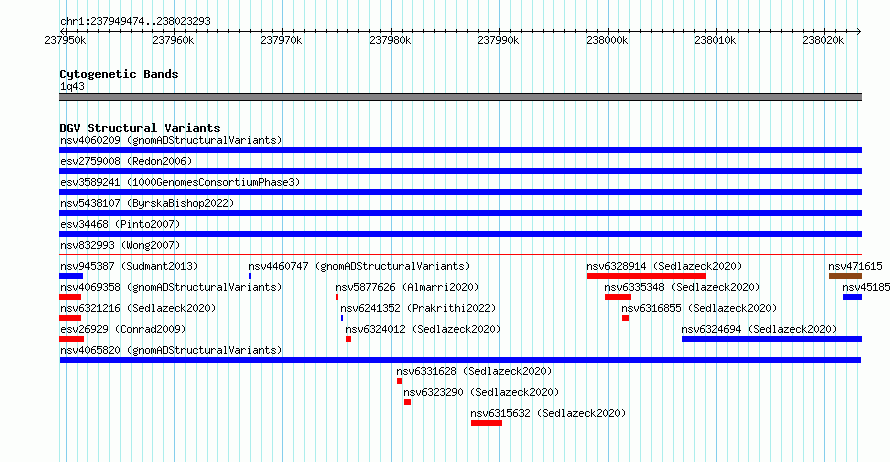Click the small red bar under nsv6316855
This screenshot has width=890, height=462.
click(625, 318)
